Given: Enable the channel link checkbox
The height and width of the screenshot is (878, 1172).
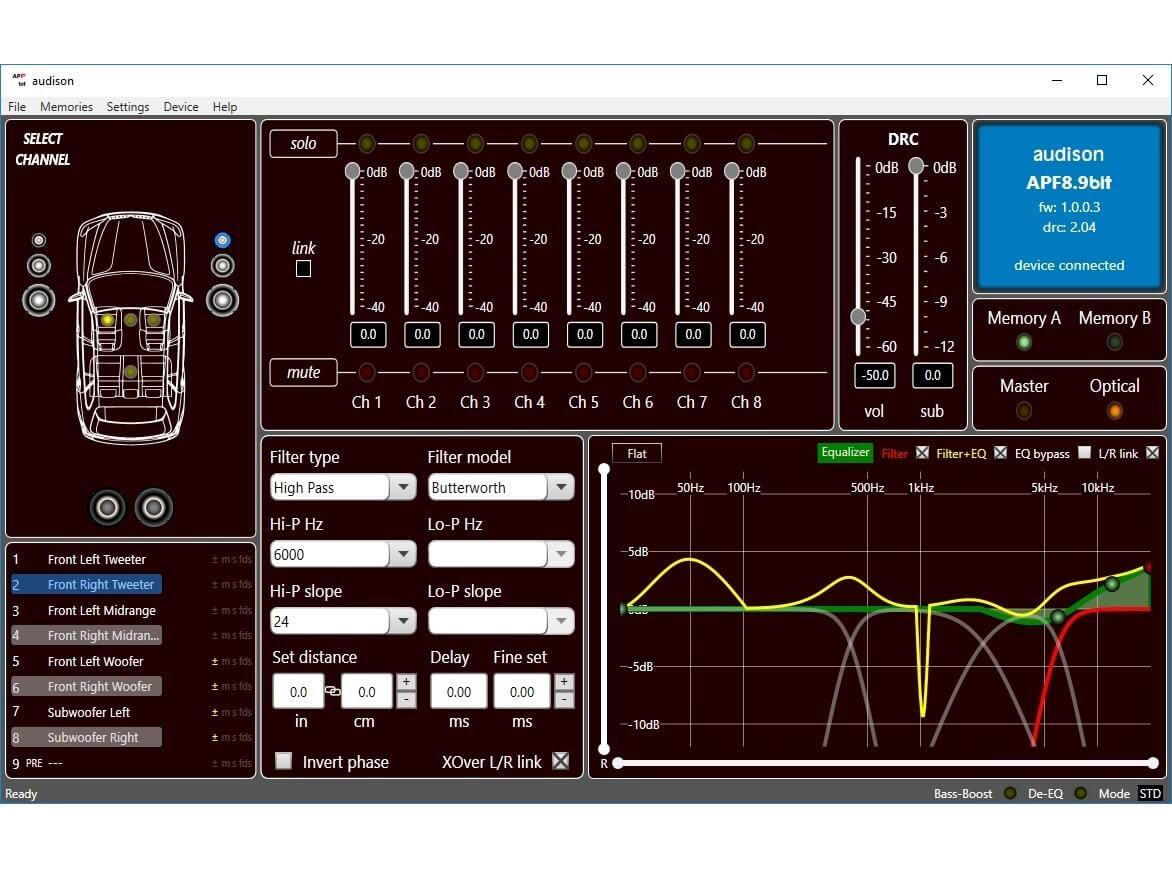Looking at the screenshot, I should coord(303,268).
